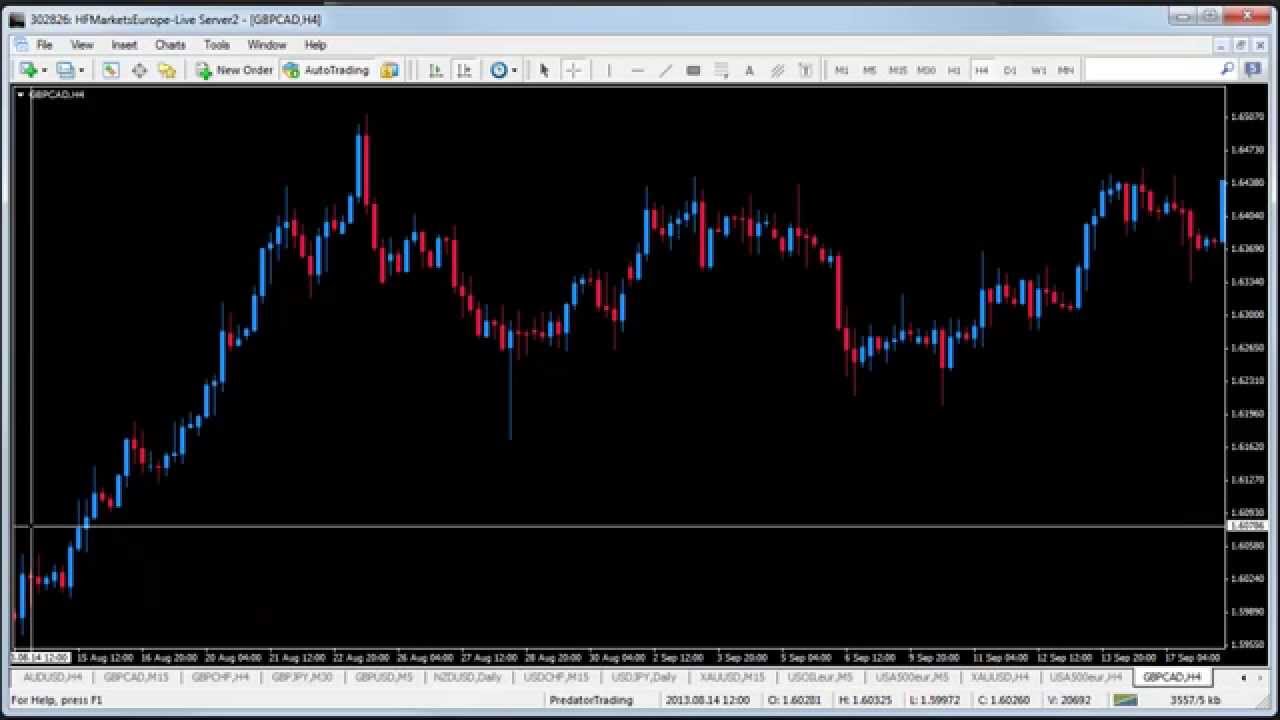Show more chart tabs with right arrow
This screenshot has height=720, width=1280.
tap(1259, 677)
